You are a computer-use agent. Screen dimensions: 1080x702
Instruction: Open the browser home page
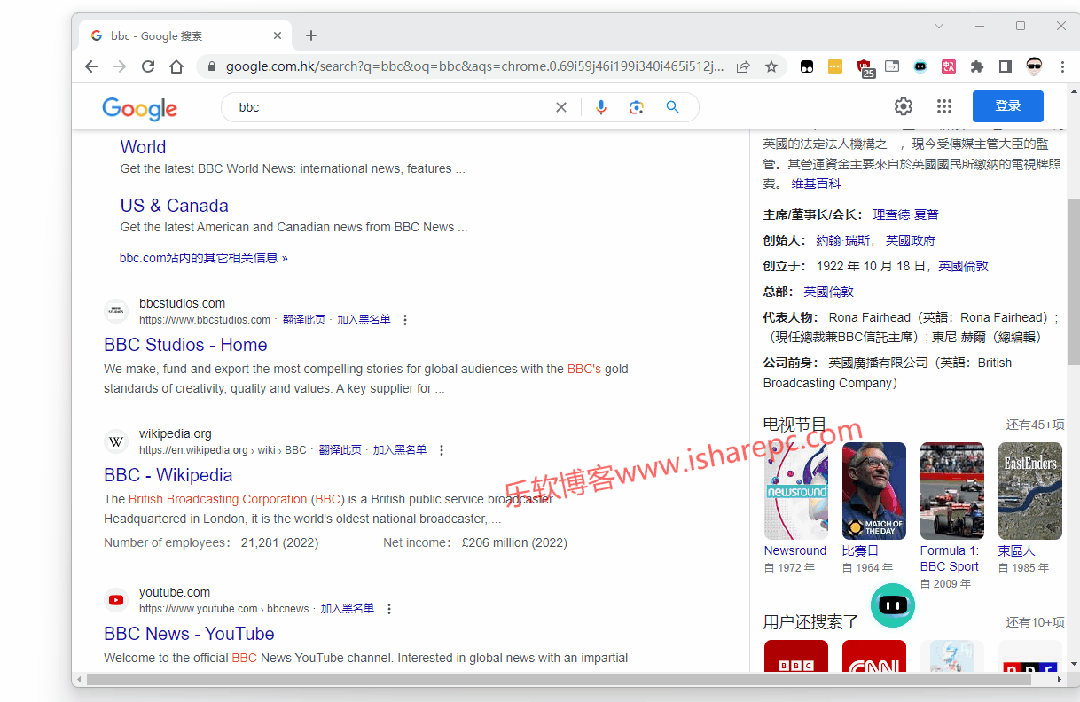[x=177, y=67]
